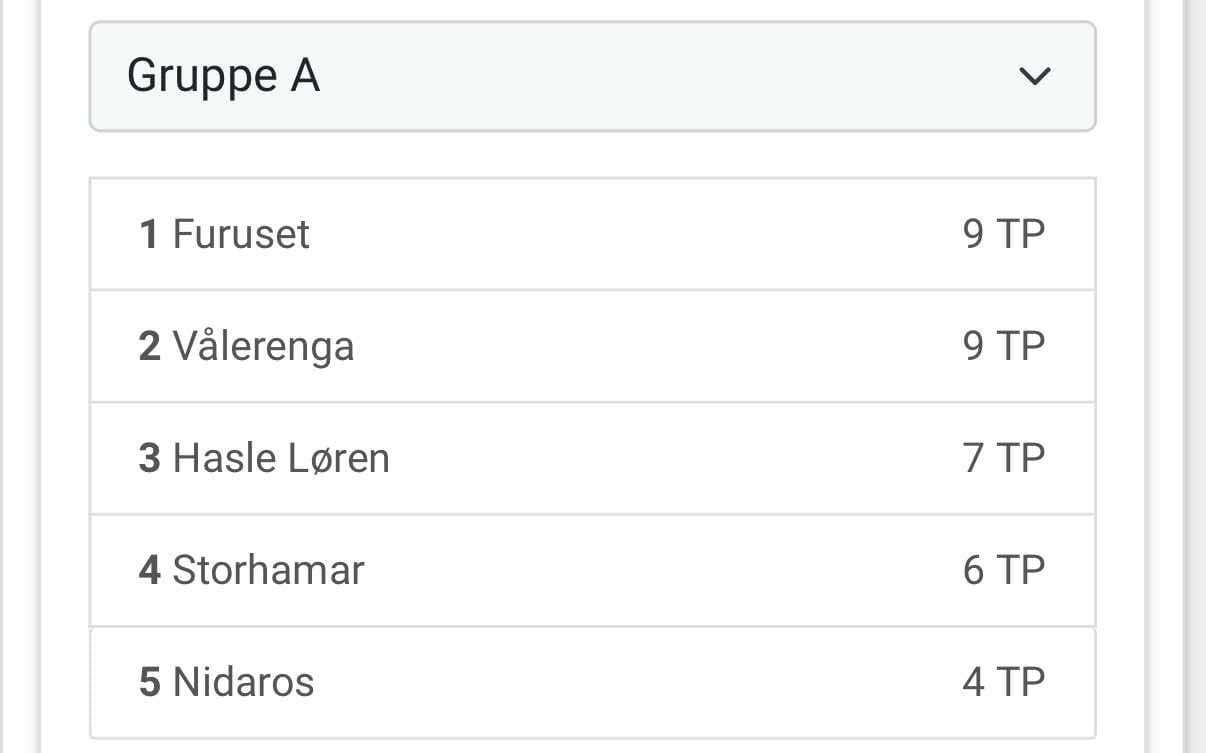Screen dimensions: 1206x753
Task: Click Furuset's 9 TP points value
Action: point(1003,234)
